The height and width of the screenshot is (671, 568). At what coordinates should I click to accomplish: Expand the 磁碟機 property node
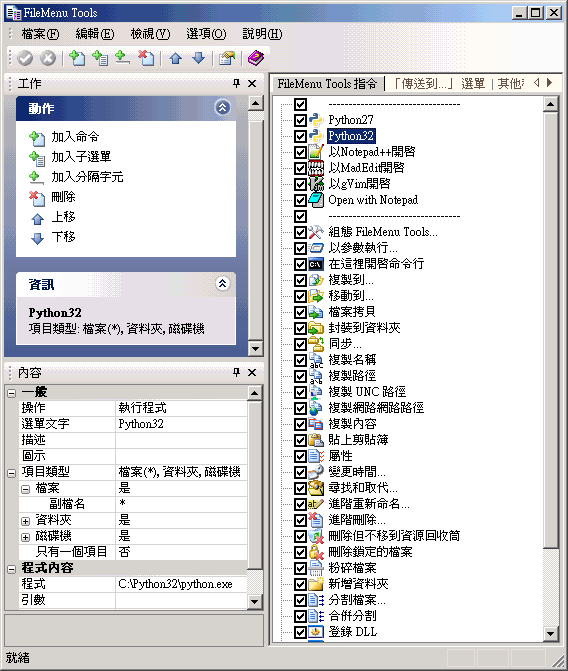click(x=26, y=537)
